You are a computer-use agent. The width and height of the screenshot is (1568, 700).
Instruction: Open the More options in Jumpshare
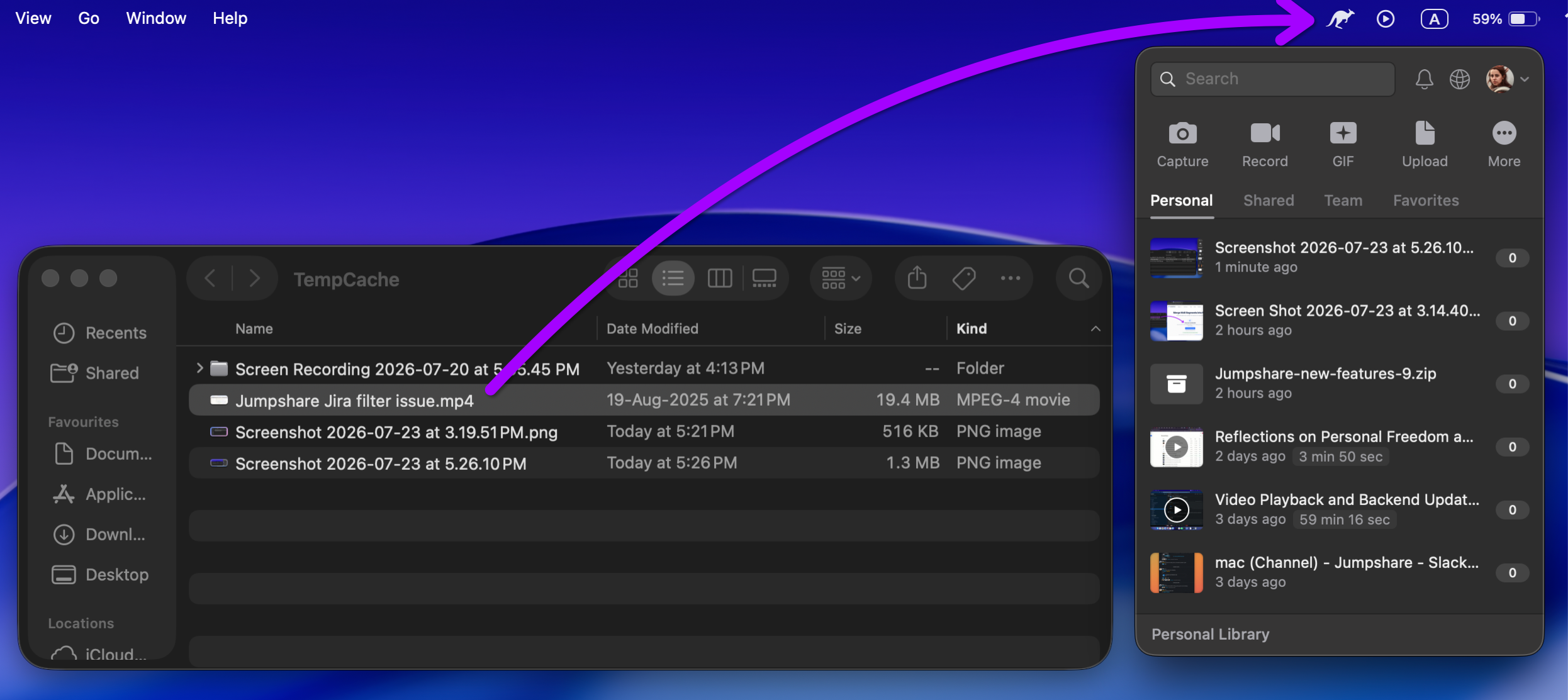pos(1504,145)
